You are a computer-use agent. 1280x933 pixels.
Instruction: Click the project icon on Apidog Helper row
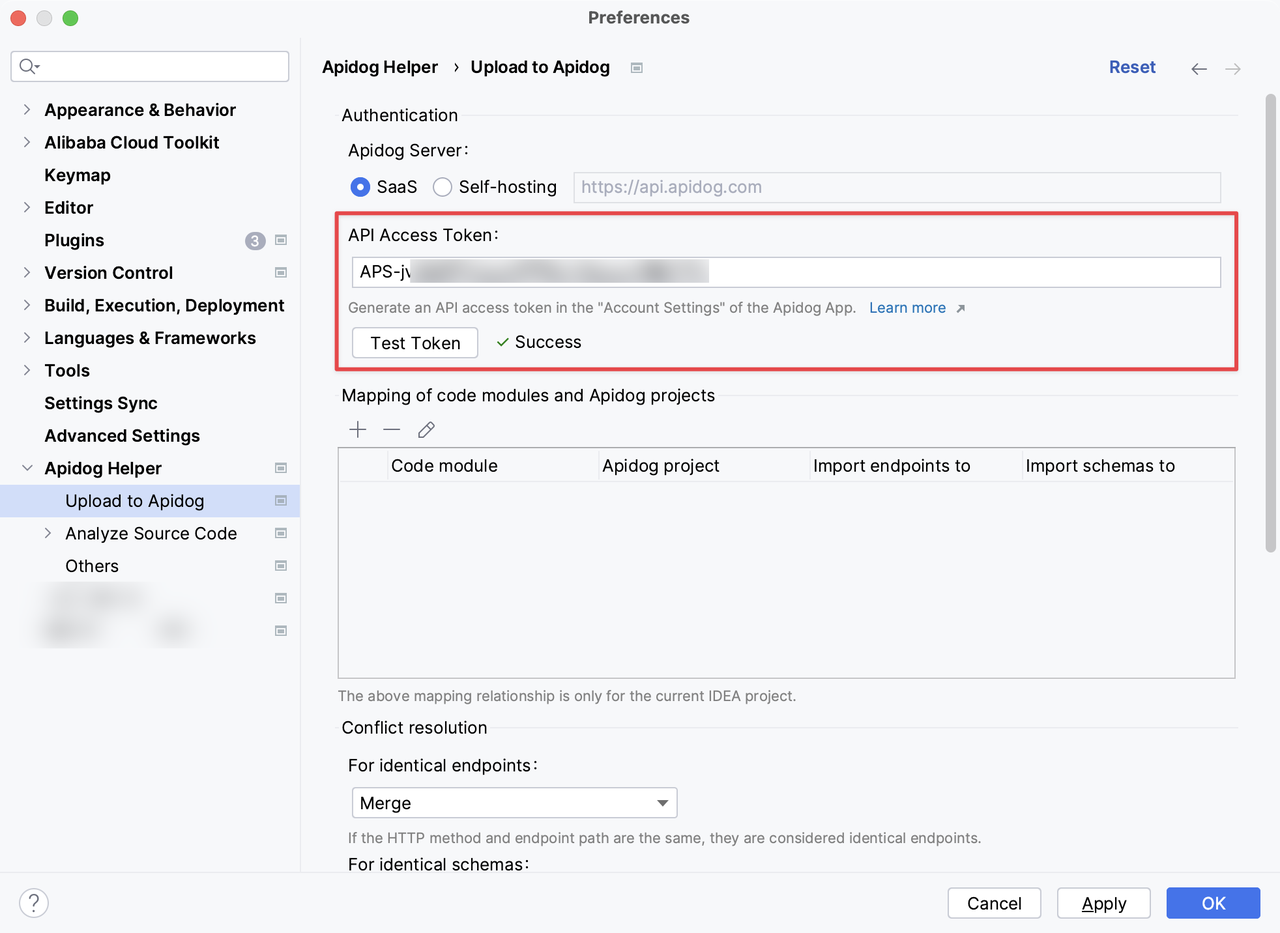point(281,468)
